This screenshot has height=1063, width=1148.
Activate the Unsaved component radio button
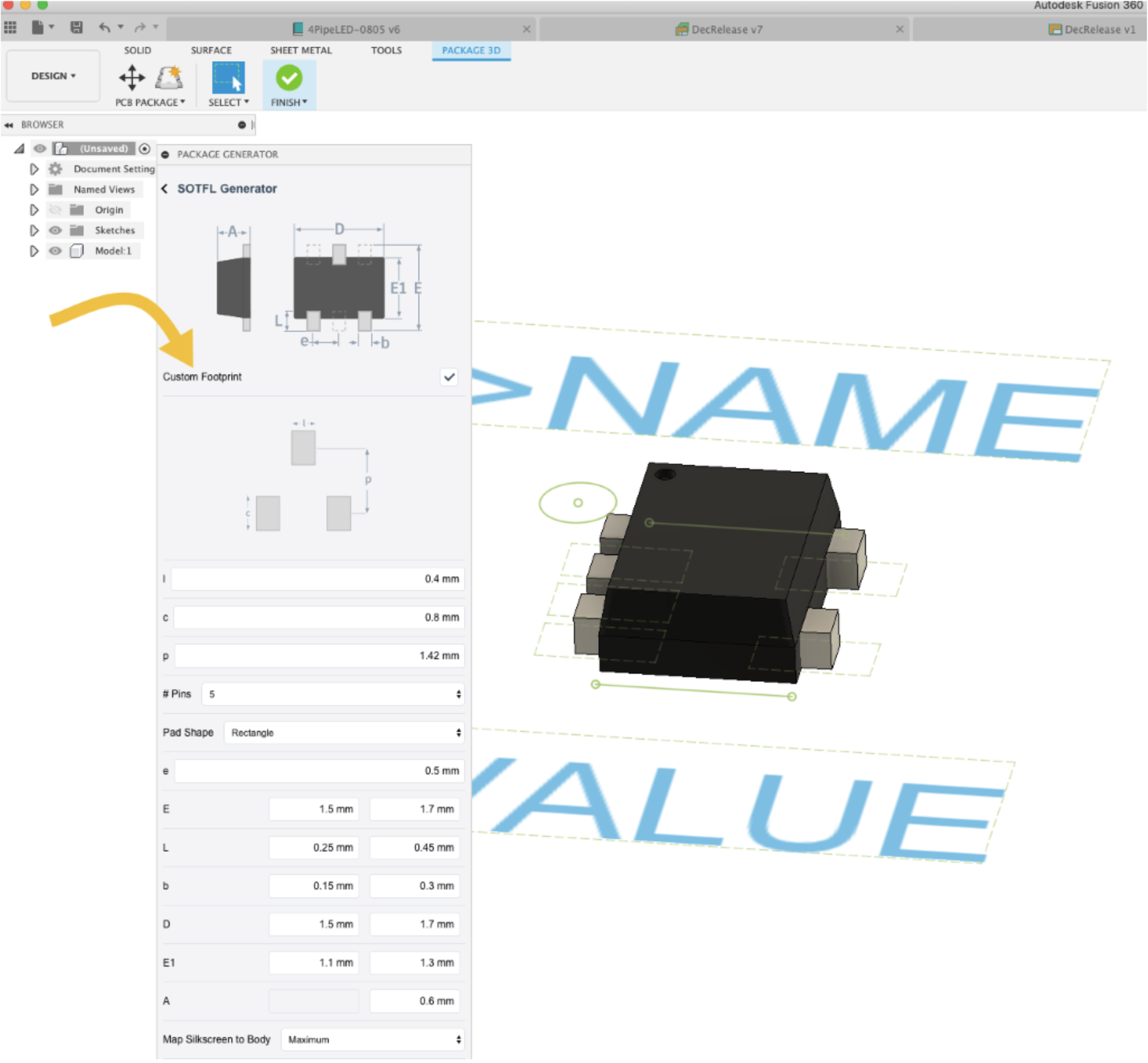pos(145,148)
